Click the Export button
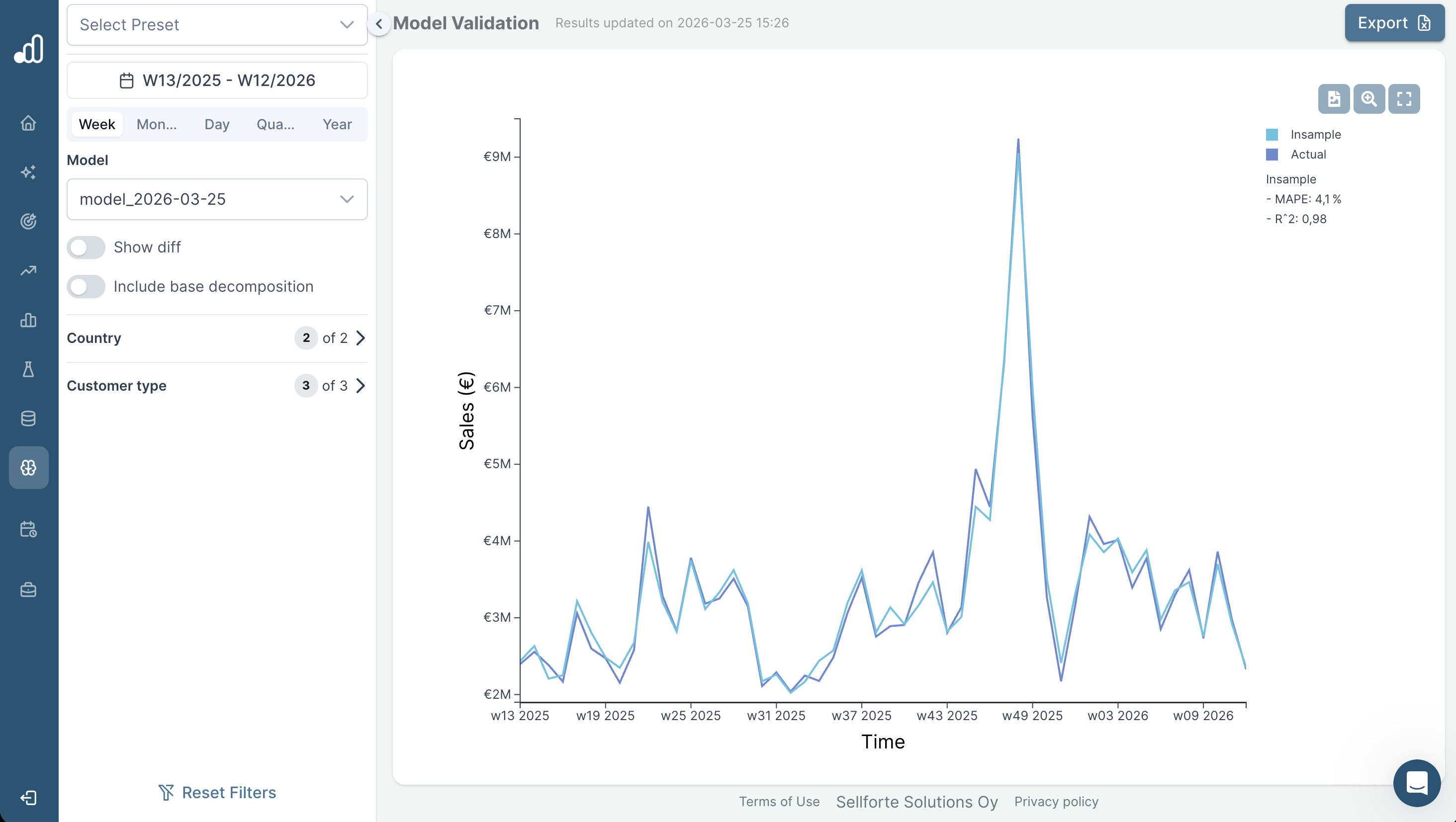The height and width of the screenshot is (822, 1456). coord(1393,23)
